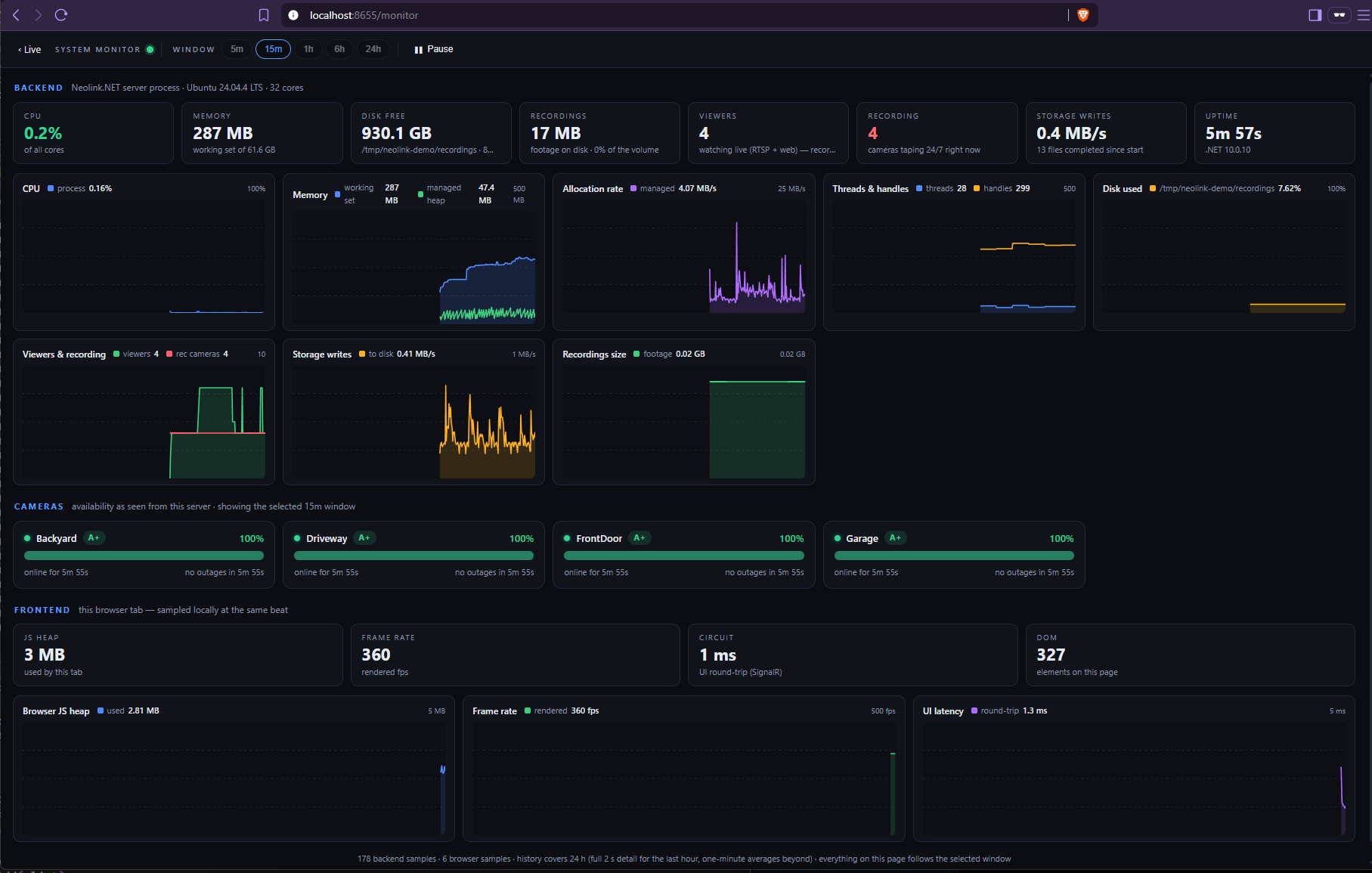This screenshot has width=1372, height=873.
Task: Click the CPU chart process legend swatch
Action: (x=51, y=188)
